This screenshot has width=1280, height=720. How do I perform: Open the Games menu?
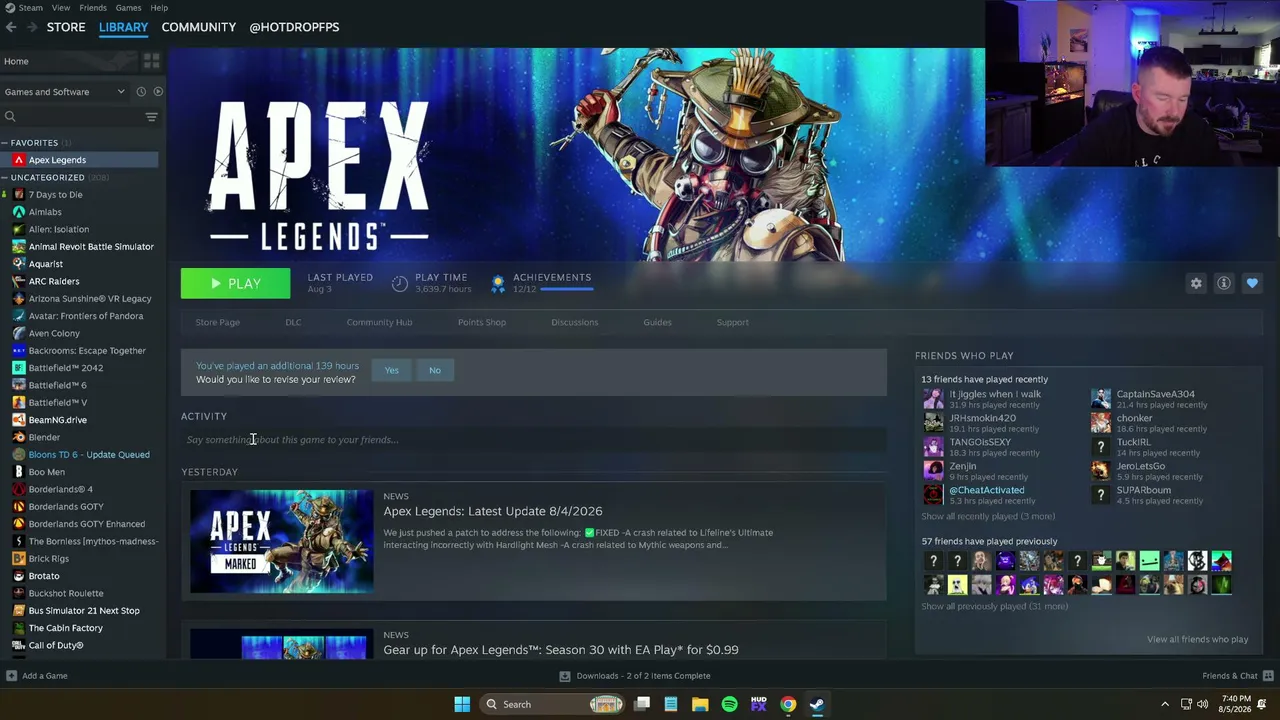(x=128, y=8)
